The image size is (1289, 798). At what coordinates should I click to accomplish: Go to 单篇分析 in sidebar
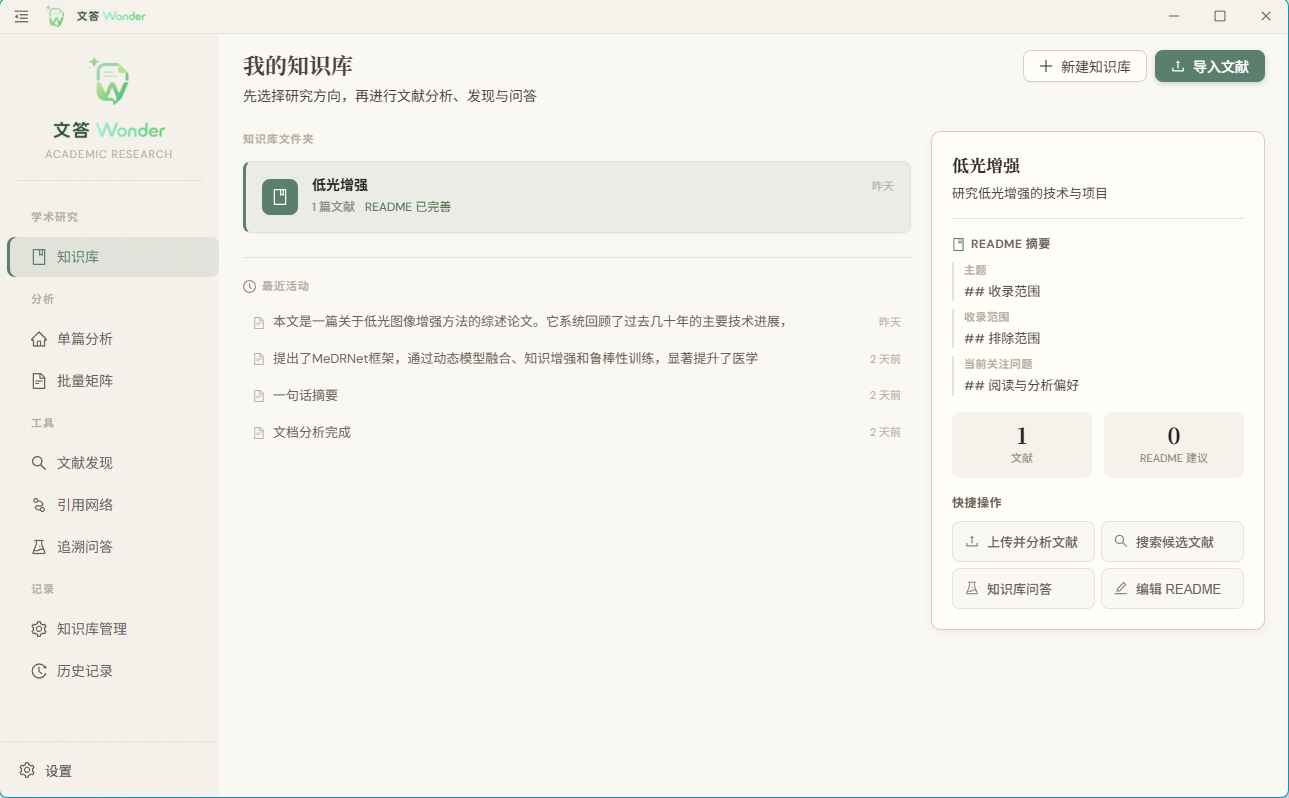pyautogui.click(x=113, y=339)
